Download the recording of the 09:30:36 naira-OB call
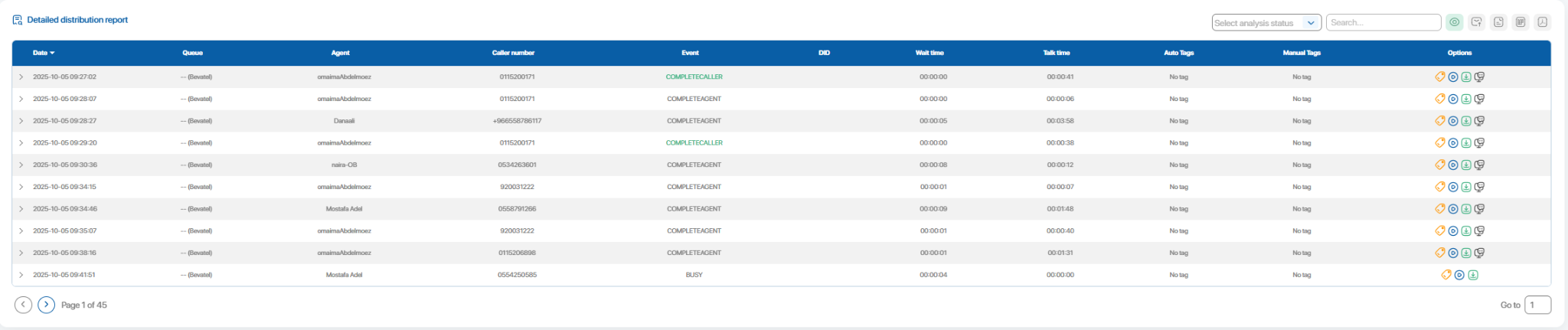This screenshot has height=330, width=1568. pyautogui.click(x=1466, y=165)
